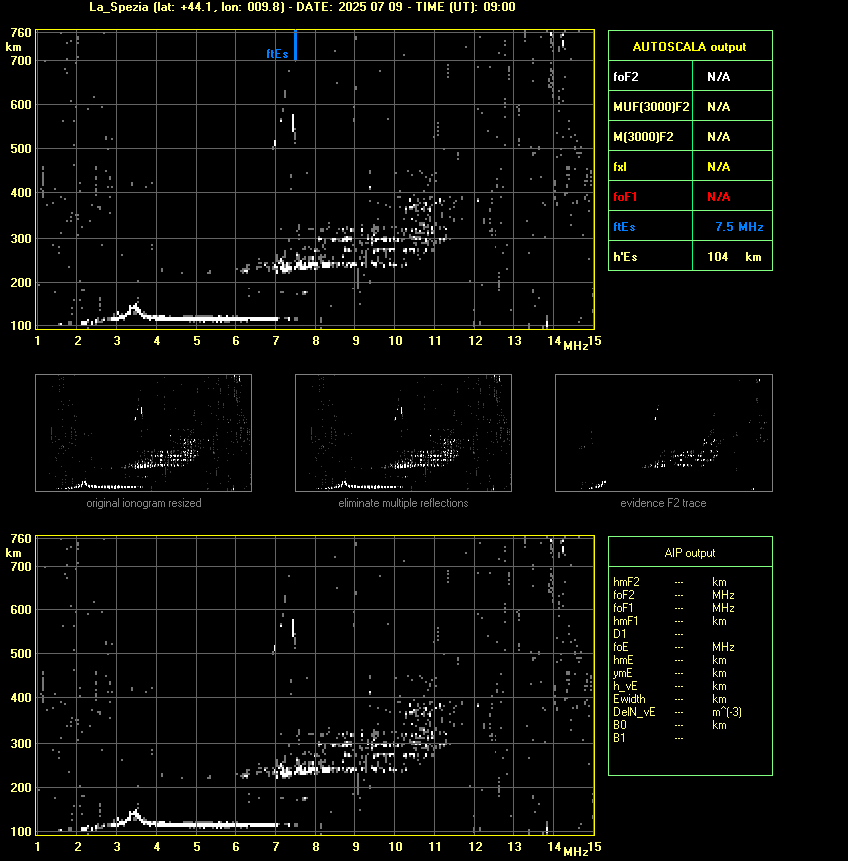Viewport: 848px width, 861px height.
Task: Click hmF2 entry in AIP output
Action: 627,582
